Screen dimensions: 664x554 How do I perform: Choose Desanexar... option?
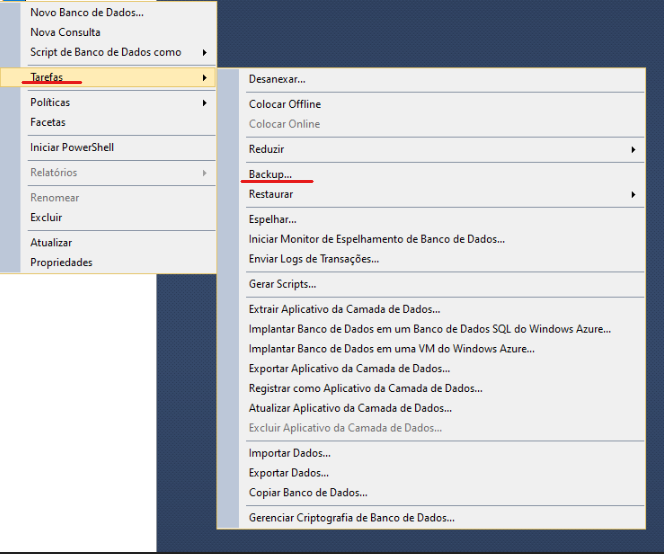coord(277,79)
